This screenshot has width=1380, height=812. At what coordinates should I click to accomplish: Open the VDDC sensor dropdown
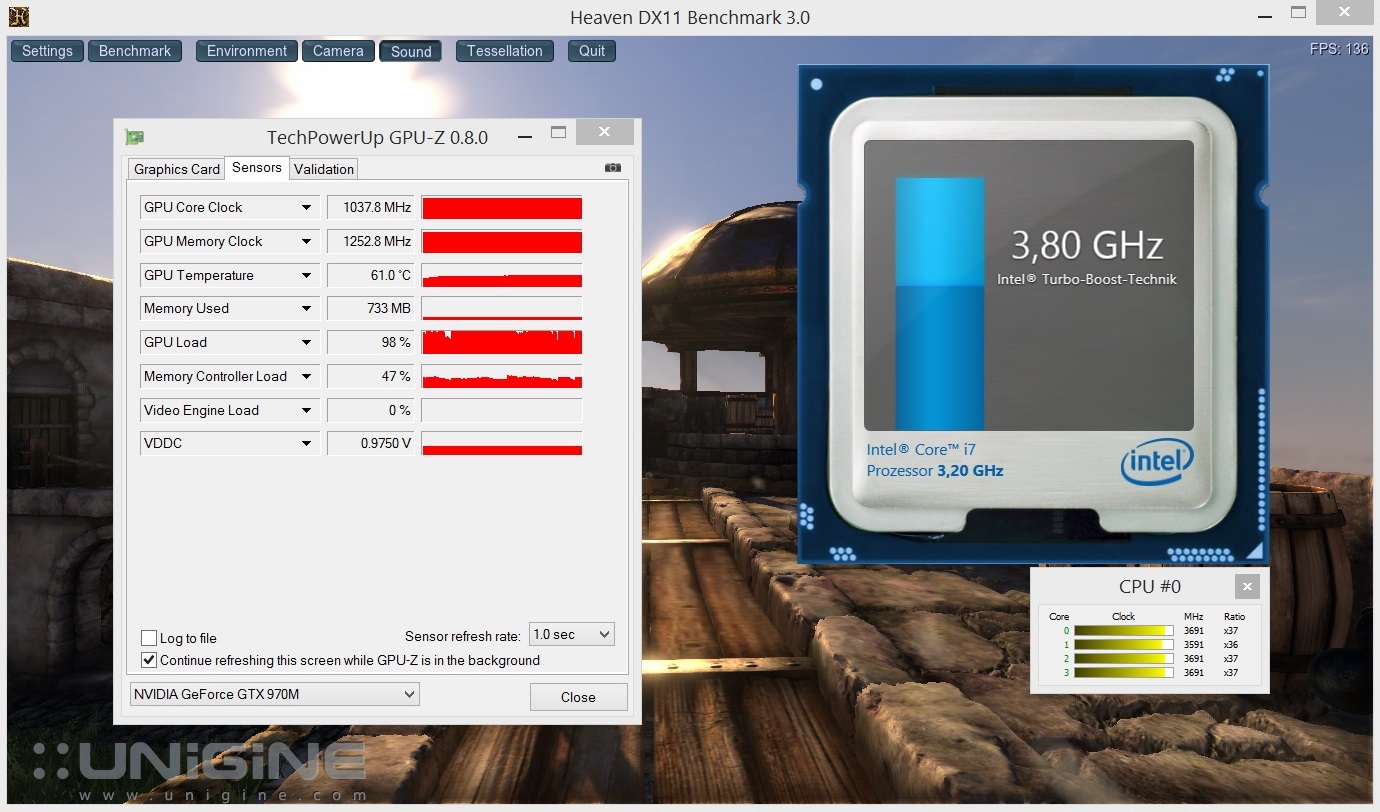307,443
